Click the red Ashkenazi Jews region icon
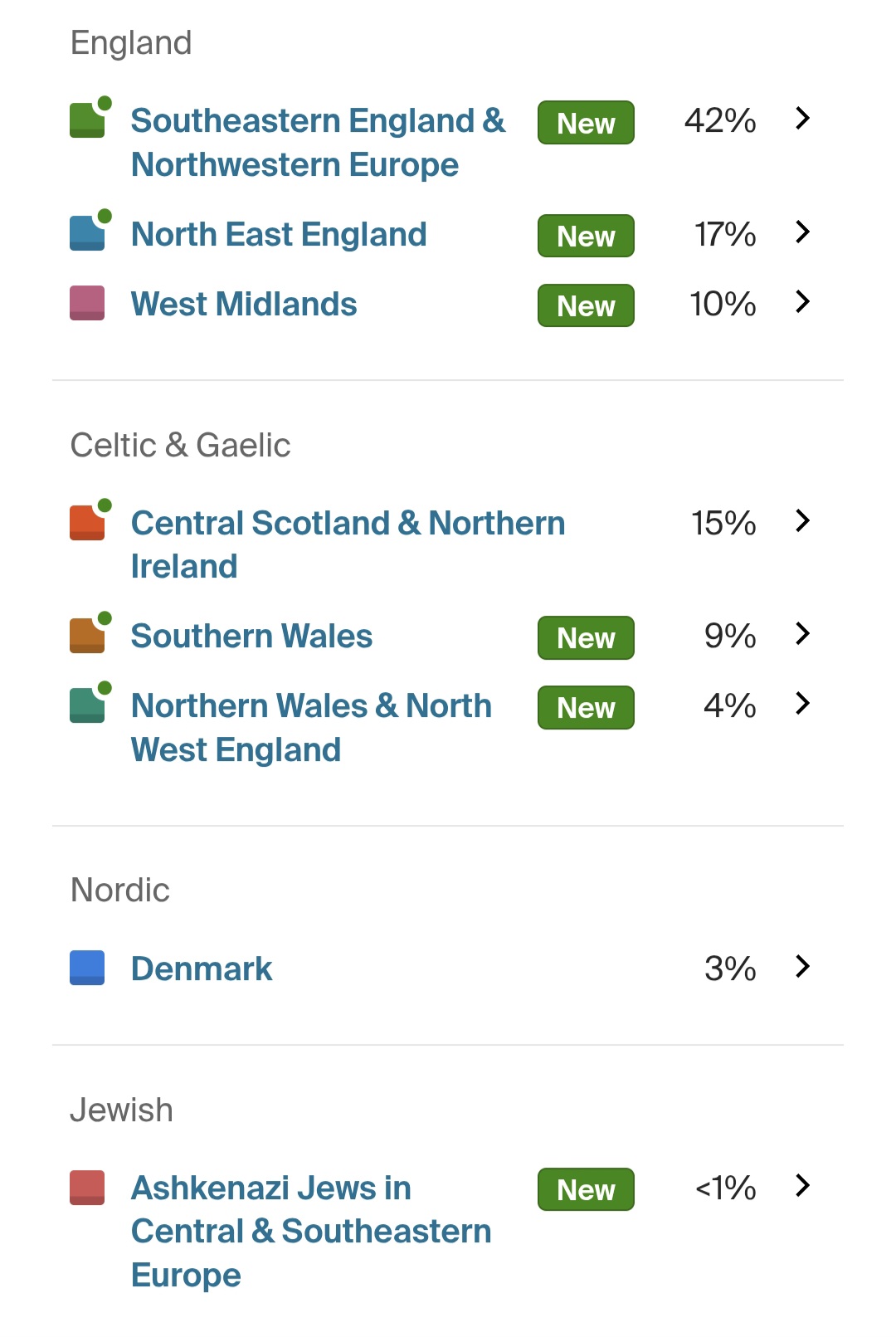The width and height of the screenshot is (896, 1337). tap(87, 1188)
